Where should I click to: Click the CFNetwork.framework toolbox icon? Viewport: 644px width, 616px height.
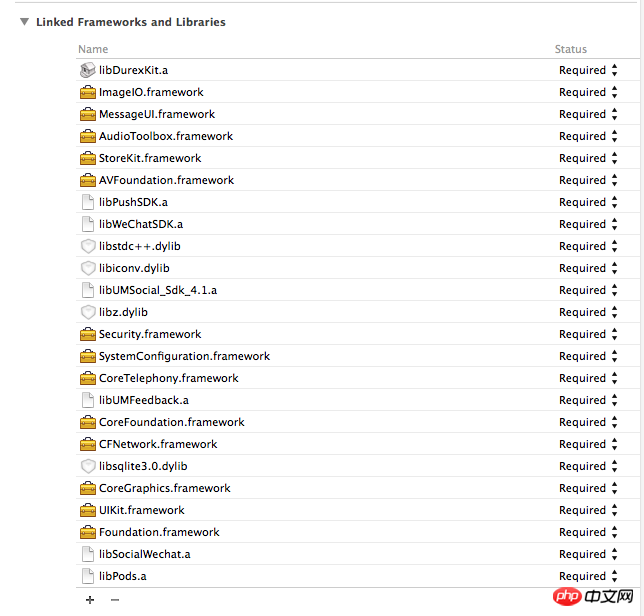click(87, 444)
